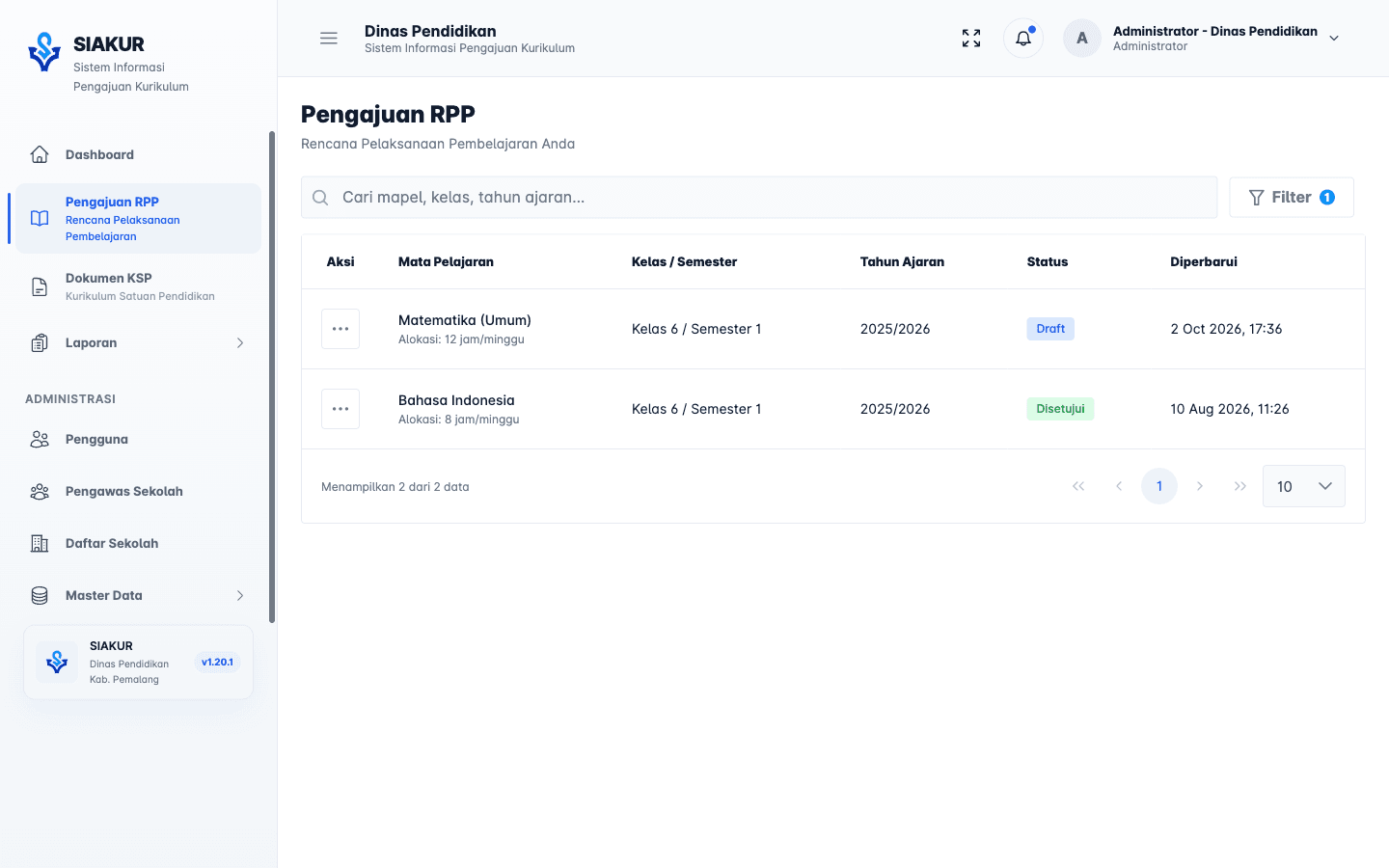Image resolution: width=1389 pixels, height=868 pixels.
Task: Jump to the last page arrow
Action: point(1240,486)
